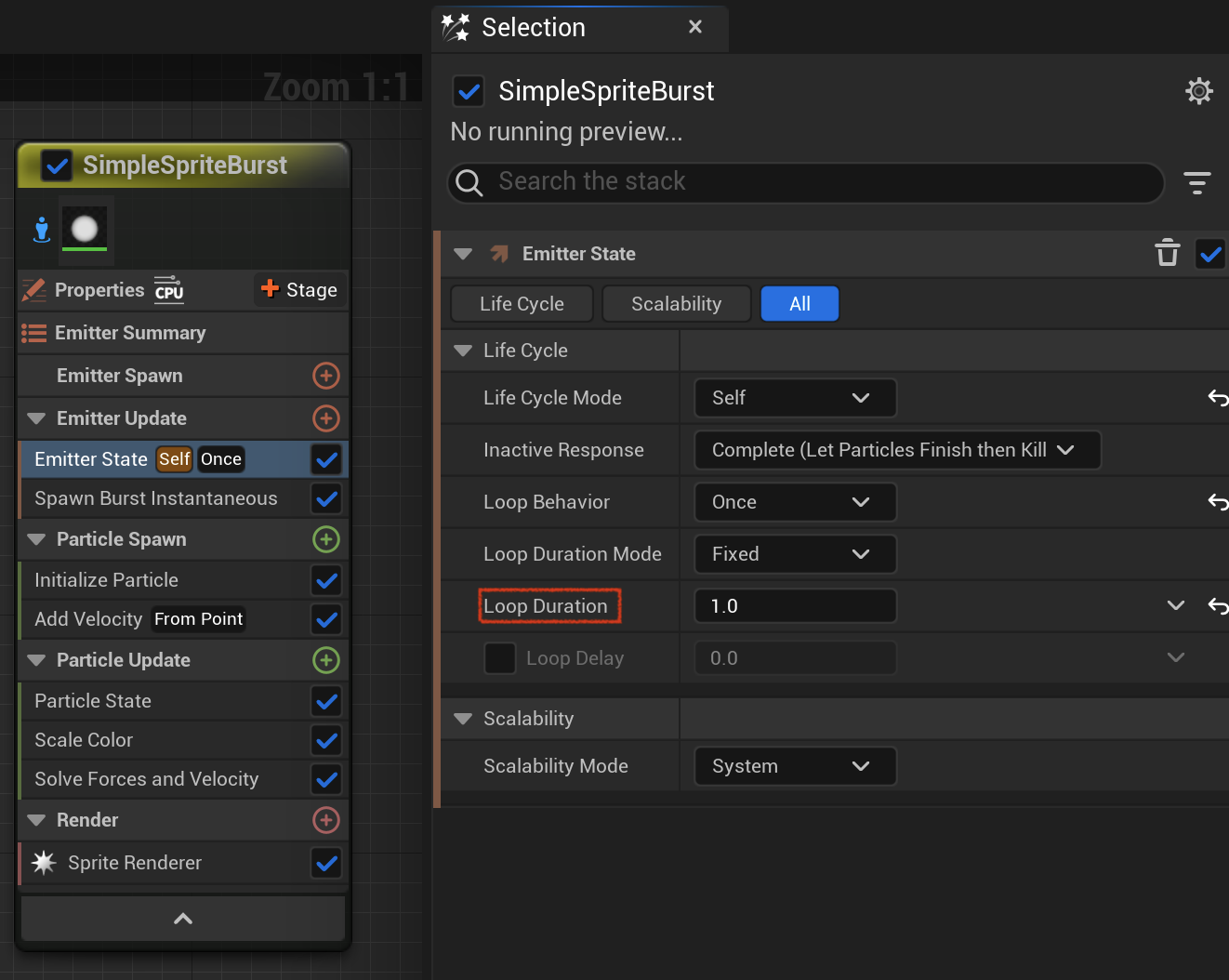Image resolution: width=1229 pixels, height=980 pixels.
Task: Close the Selection panel tab
Action: coord(694,27)
